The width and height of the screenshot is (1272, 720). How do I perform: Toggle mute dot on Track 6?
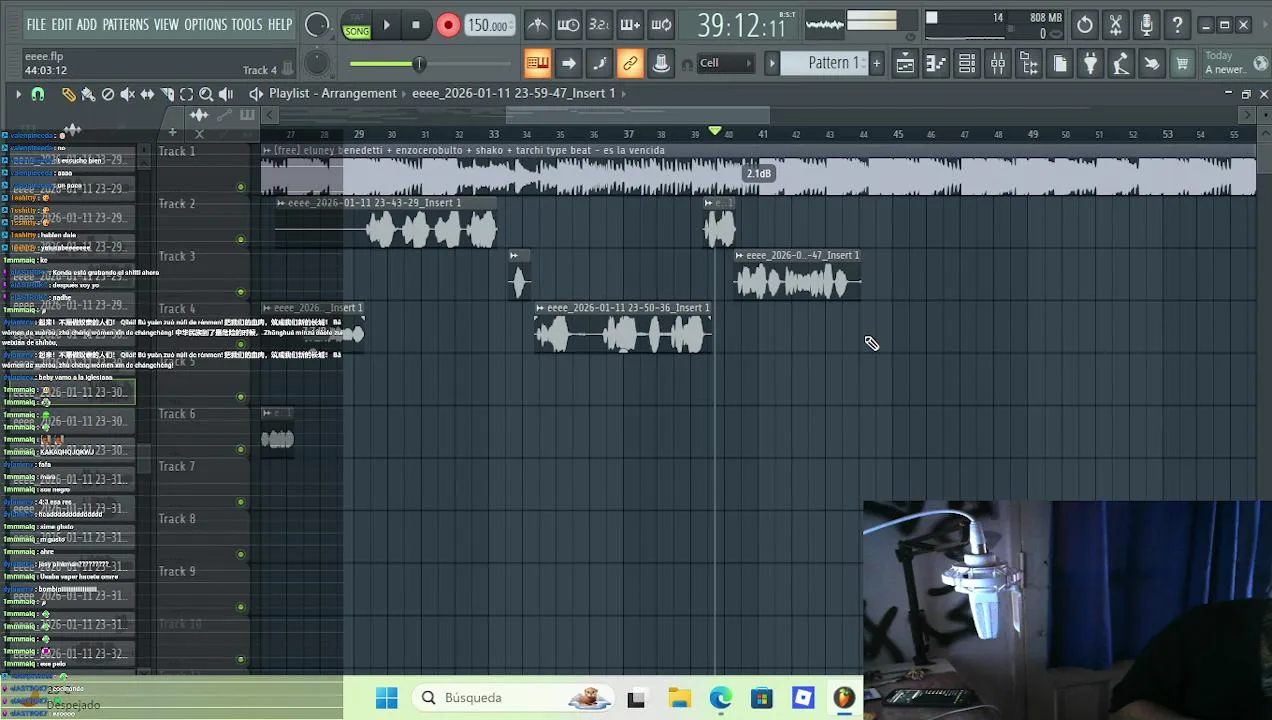tap(241, 449)
